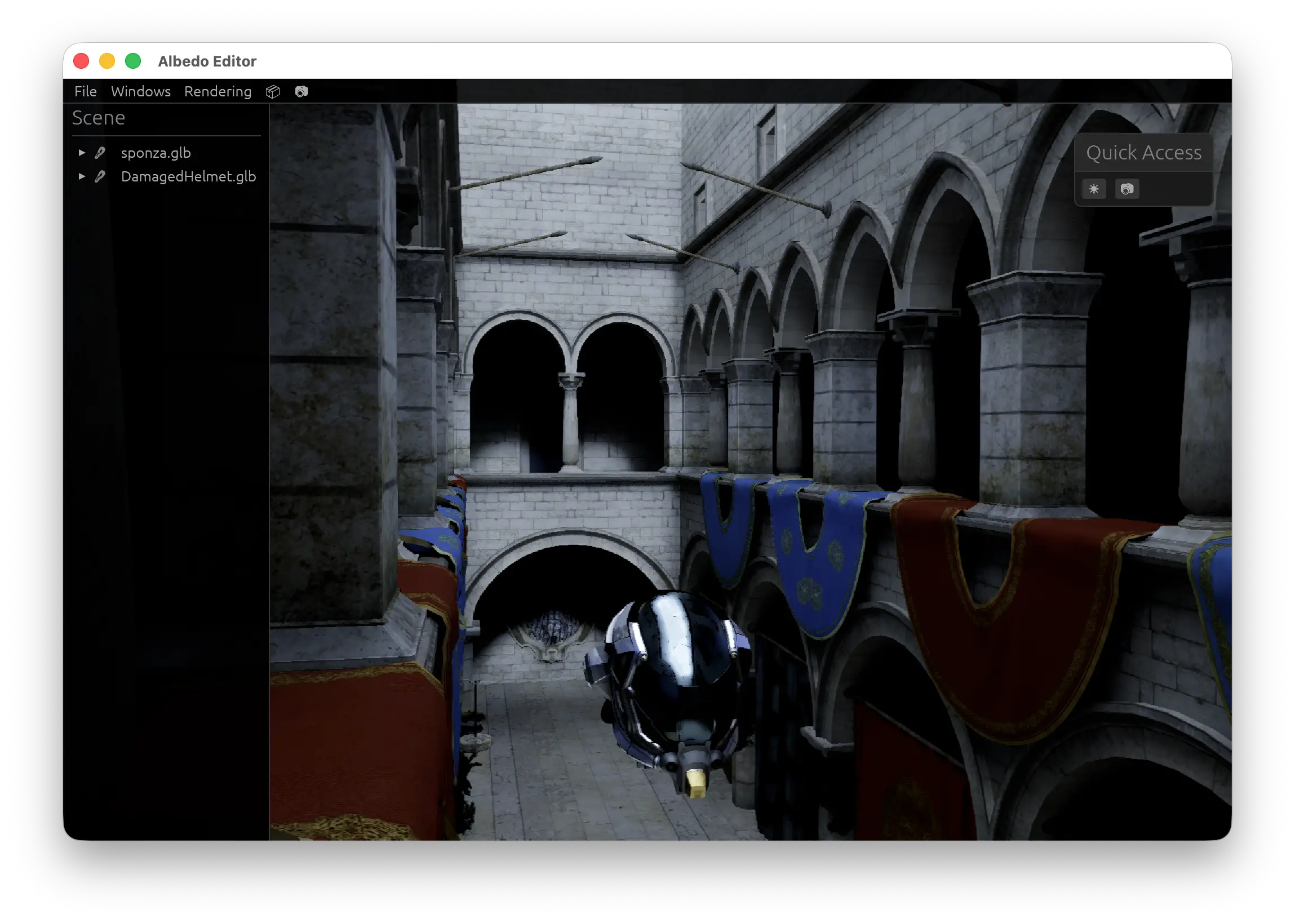Click the camera icon in Quick Access
This screenshot has width=1295, height=924.
coord(1127,189)
